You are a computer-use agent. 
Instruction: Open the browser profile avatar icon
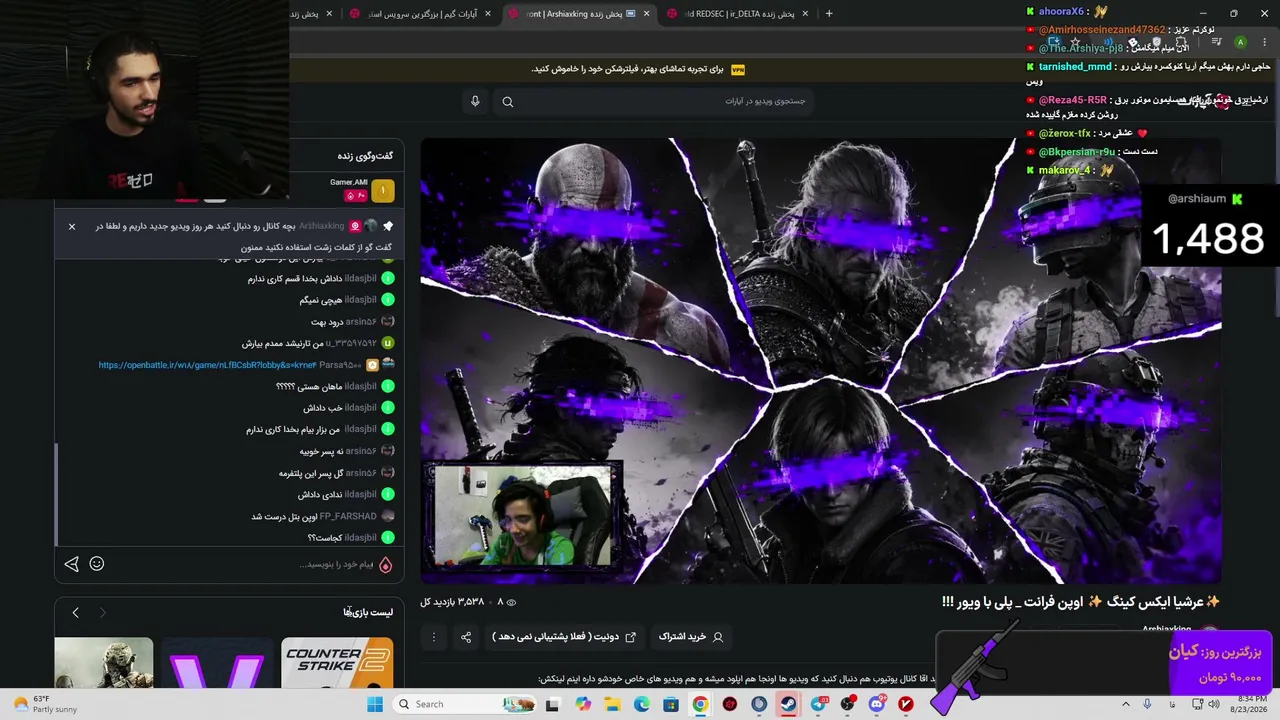coord(1240,42)
